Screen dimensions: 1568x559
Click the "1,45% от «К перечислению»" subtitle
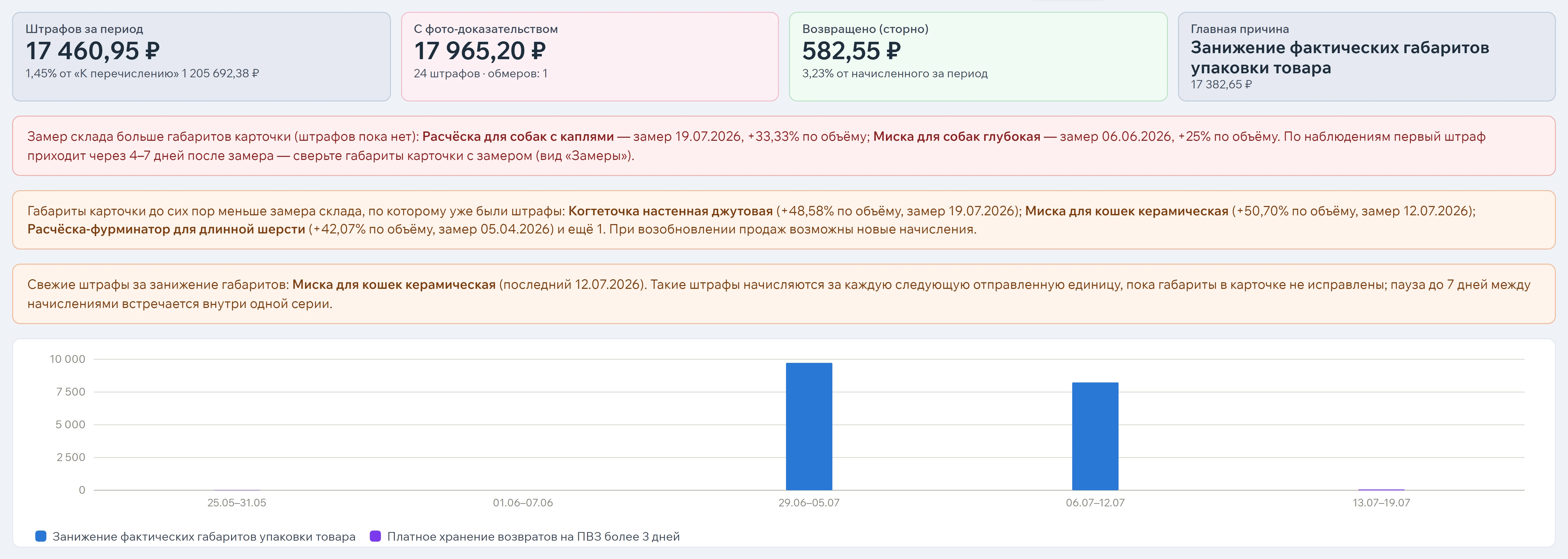(142, 74)
